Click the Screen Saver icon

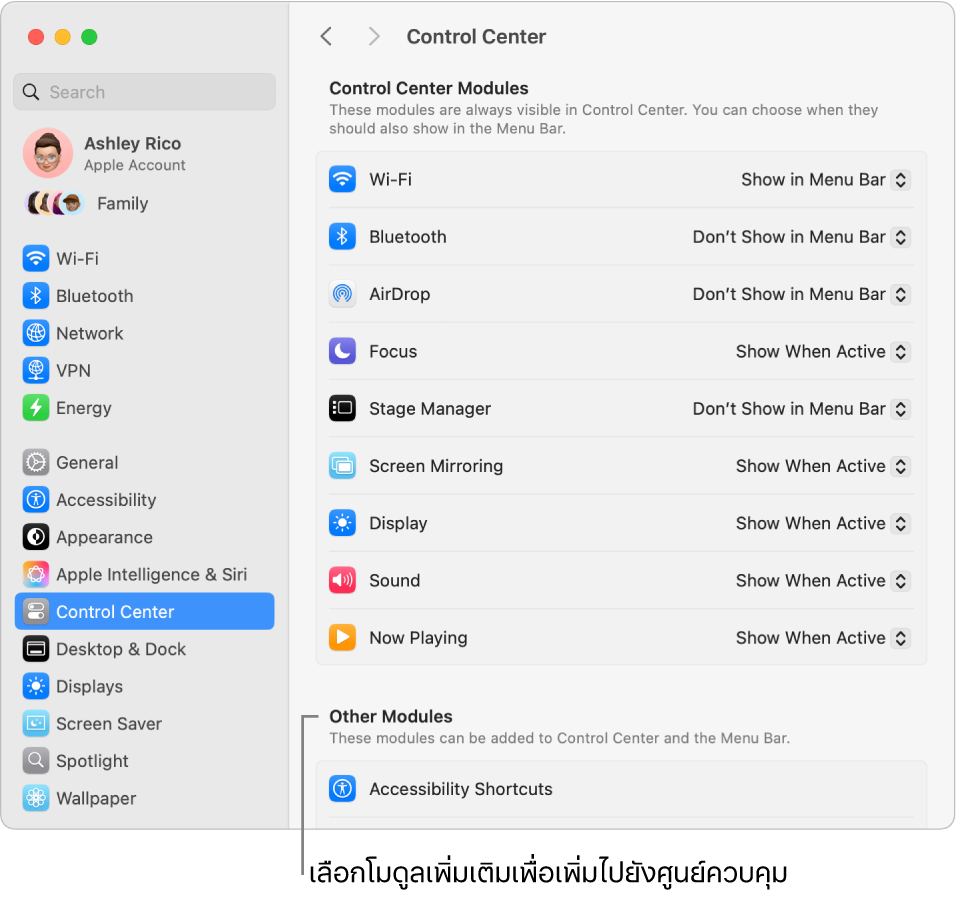click(x=36, y=723)
